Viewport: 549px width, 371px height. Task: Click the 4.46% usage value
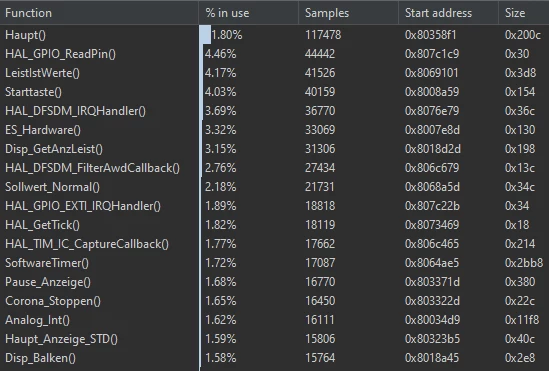pyautogui.click(x=221, y=54)
